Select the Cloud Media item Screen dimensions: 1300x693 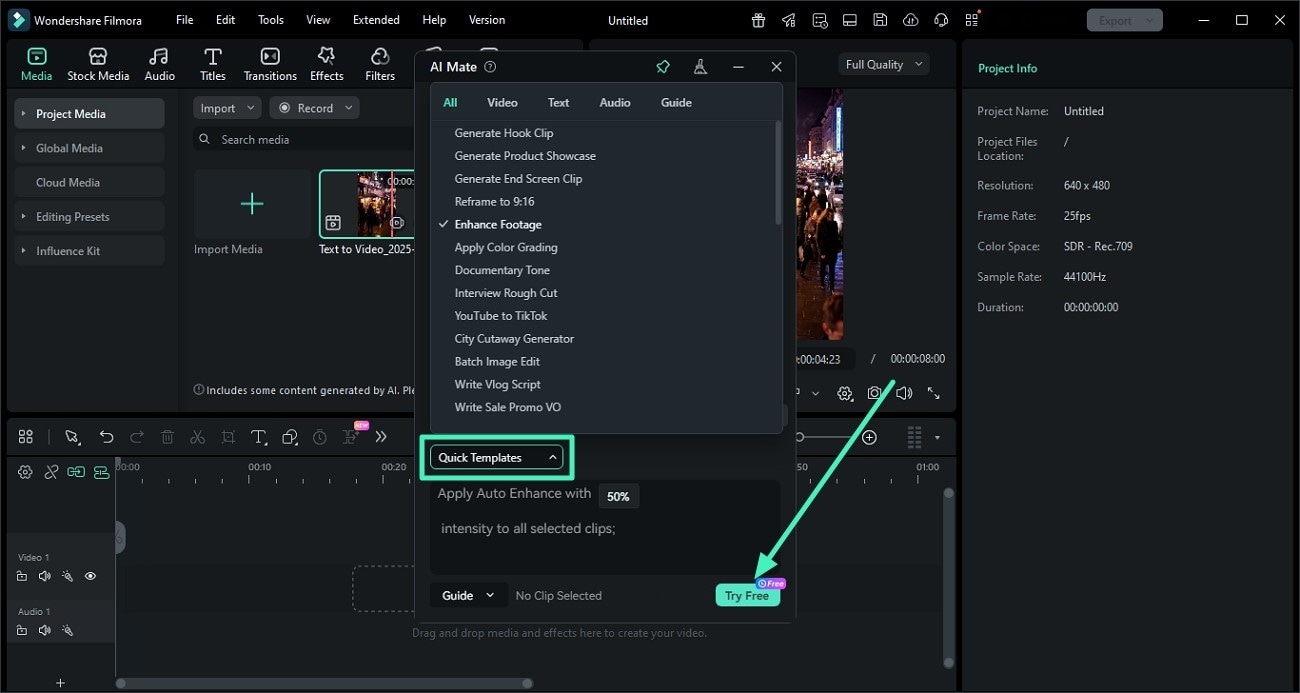pyautogui.click(x=89, y=182)
